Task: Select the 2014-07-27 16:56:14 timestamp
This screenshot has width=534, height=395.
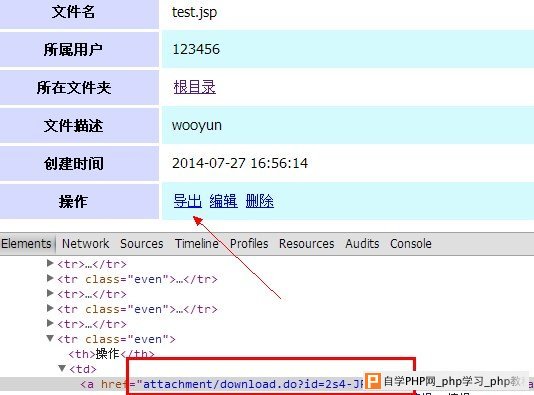Action: (x=240, y=163)
